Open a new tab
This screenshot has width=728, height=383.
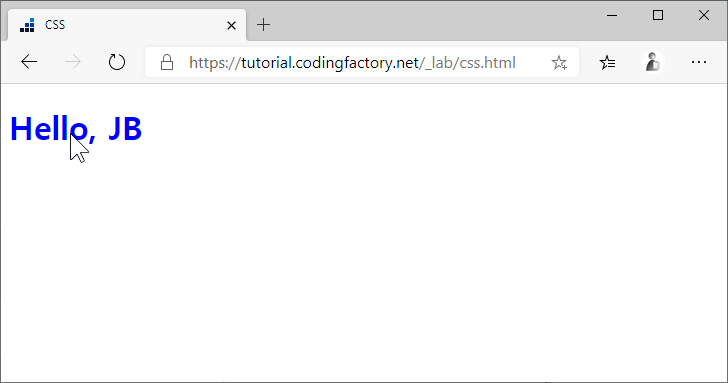pyautogui.click(x=263, y=25)
